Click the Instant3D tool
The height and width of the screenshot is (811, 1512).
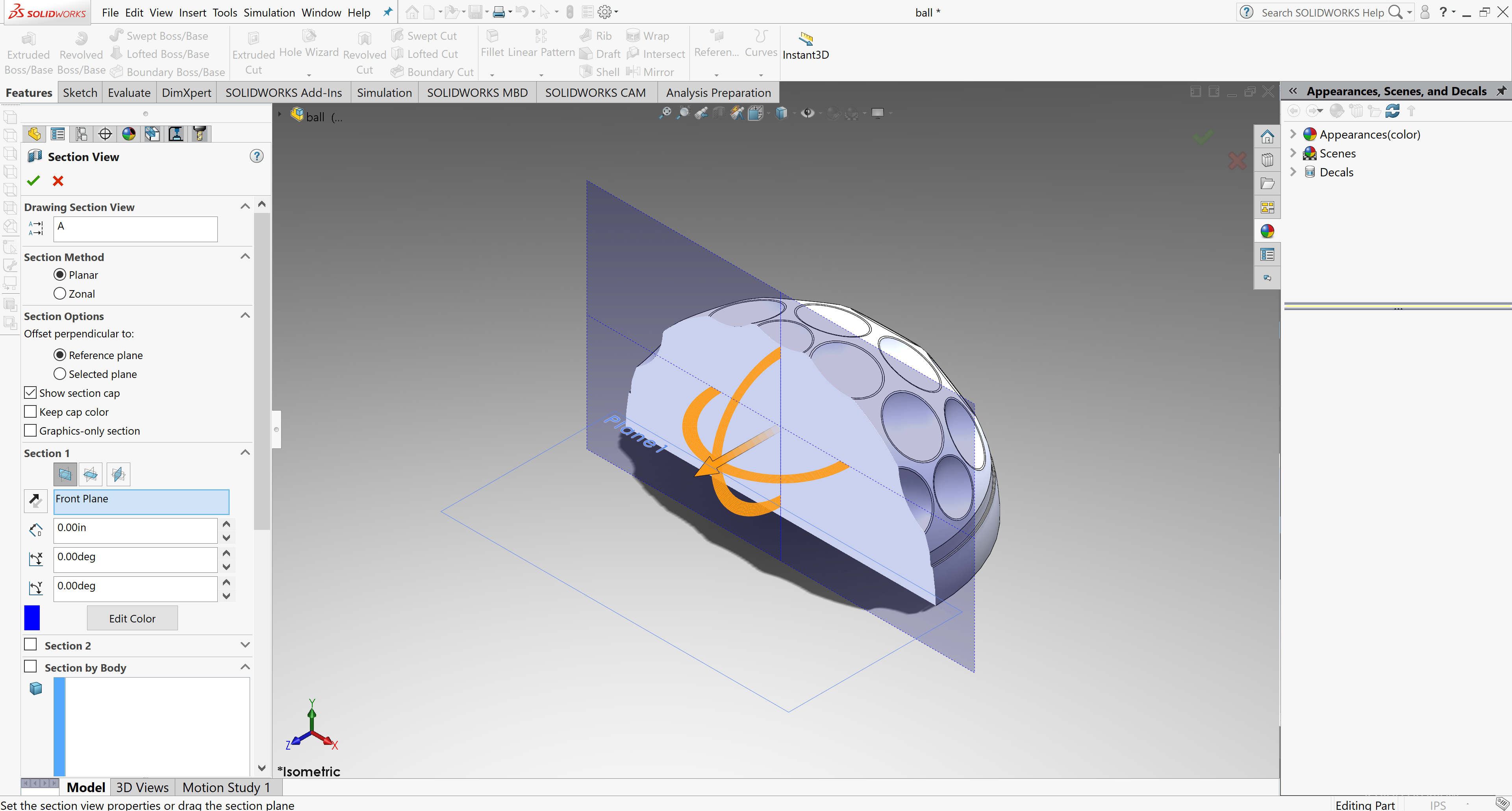tap(805, 46)
